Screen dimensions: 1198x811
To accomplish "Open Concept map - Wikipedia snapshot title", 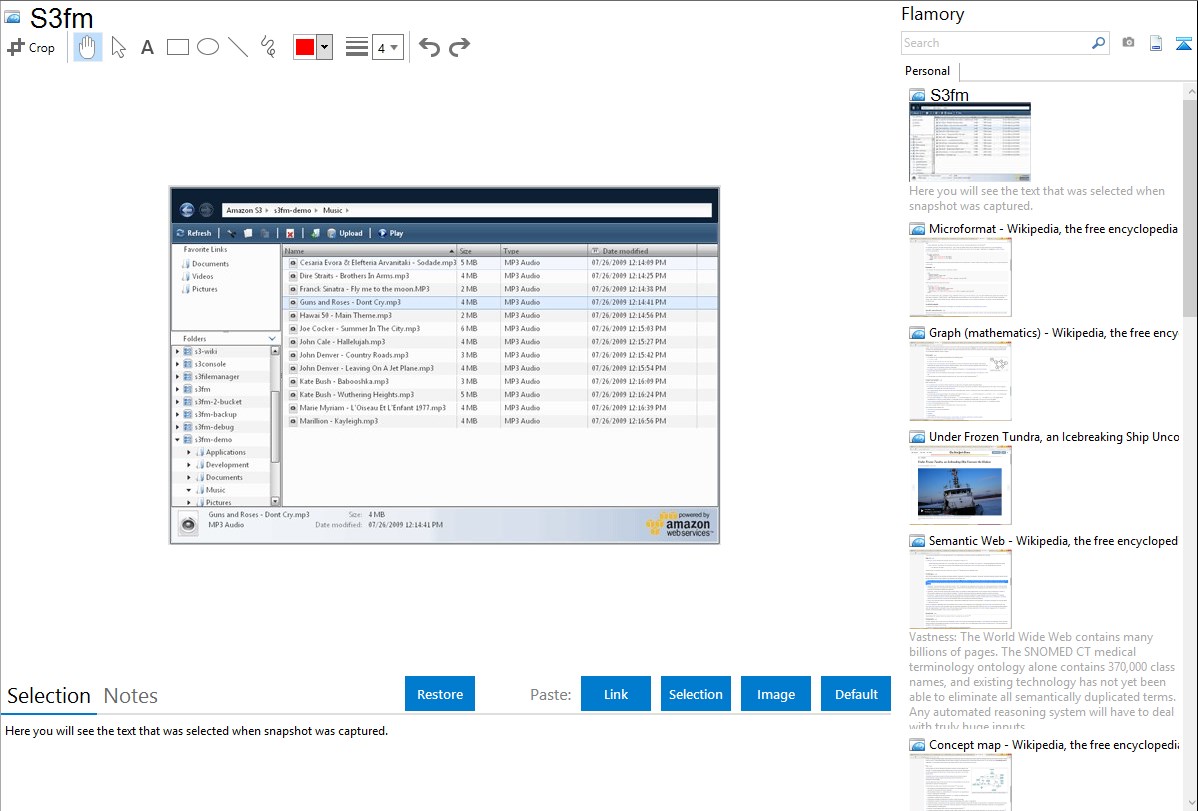I will click(1053, 744).
